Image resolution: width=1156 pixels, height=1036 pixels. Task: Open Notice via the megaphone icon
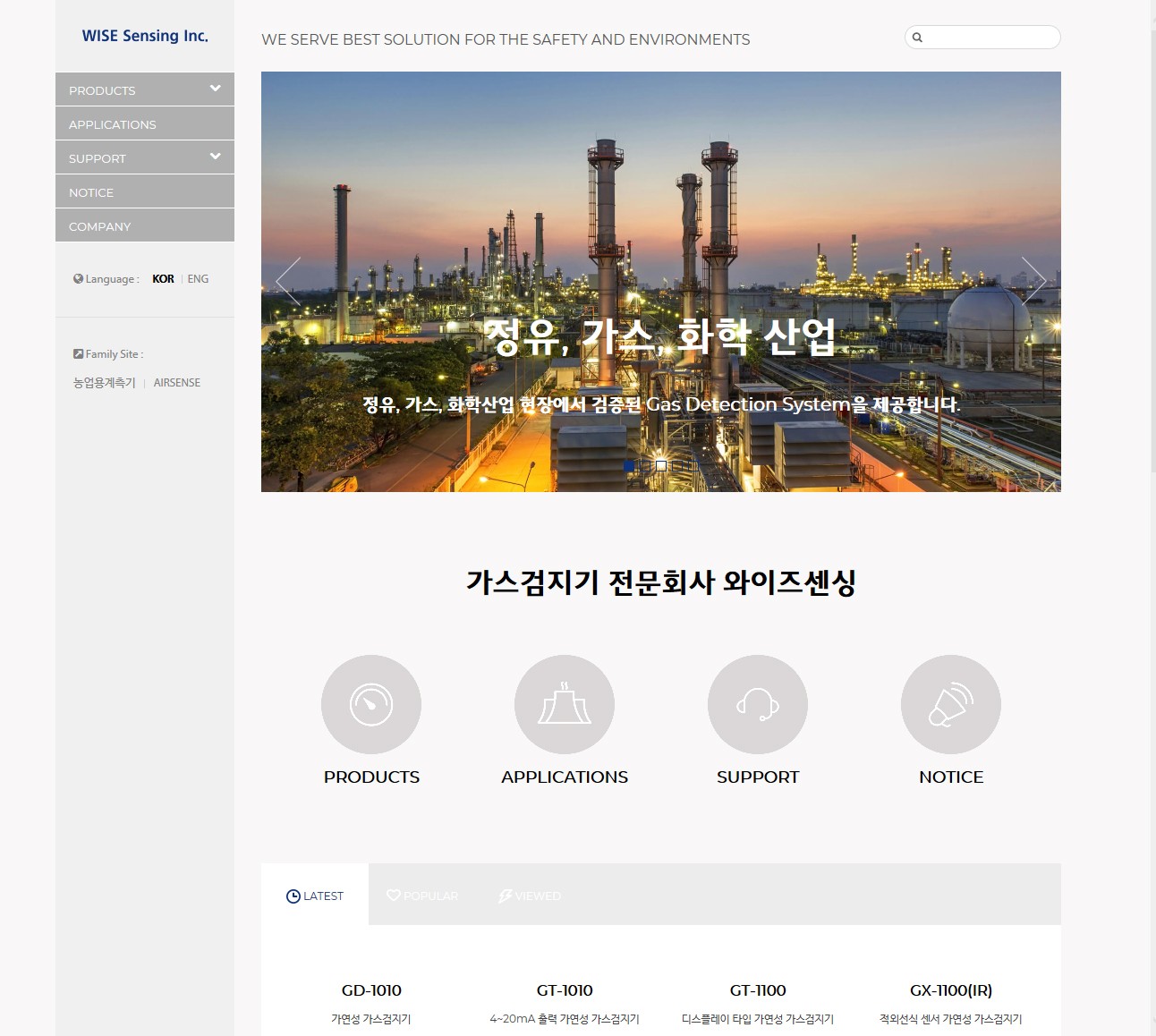[951, 704]
